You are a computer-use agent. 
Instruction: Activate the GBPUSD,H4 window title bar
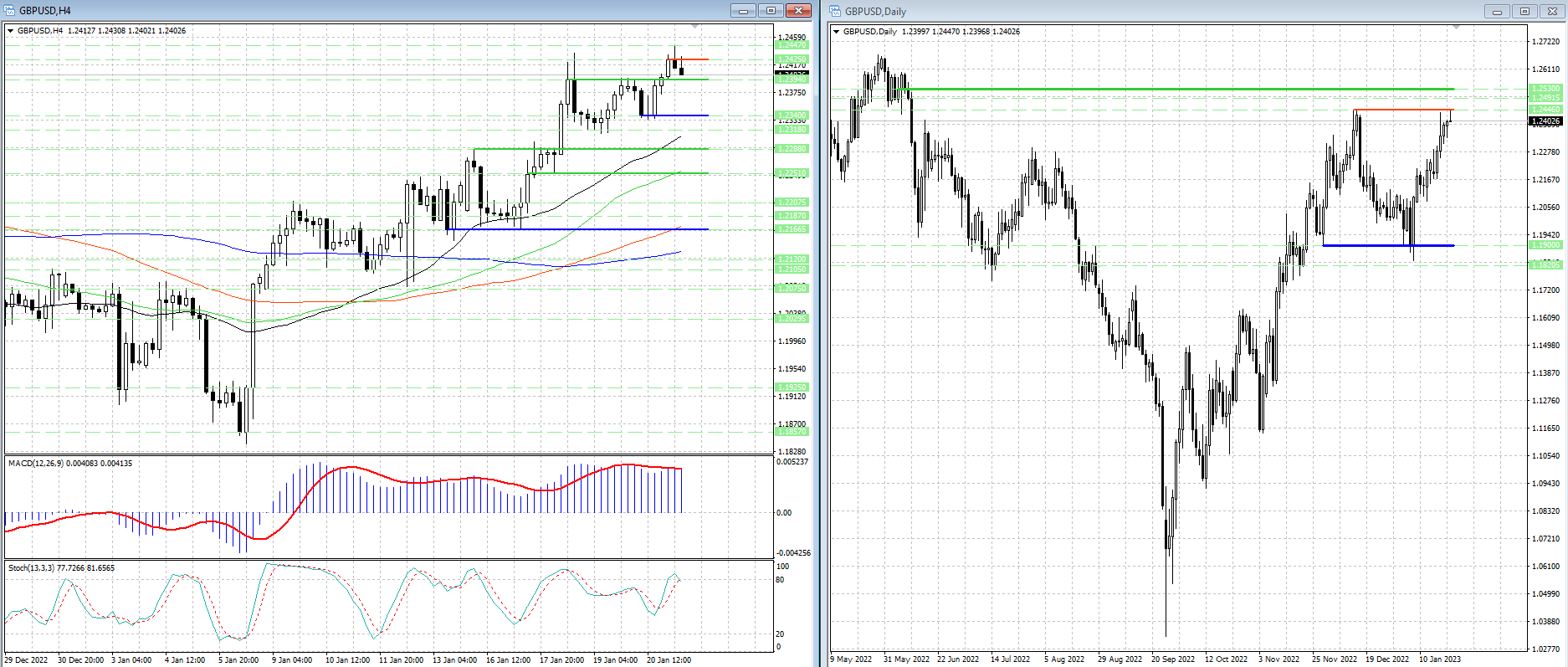(335, 11)
